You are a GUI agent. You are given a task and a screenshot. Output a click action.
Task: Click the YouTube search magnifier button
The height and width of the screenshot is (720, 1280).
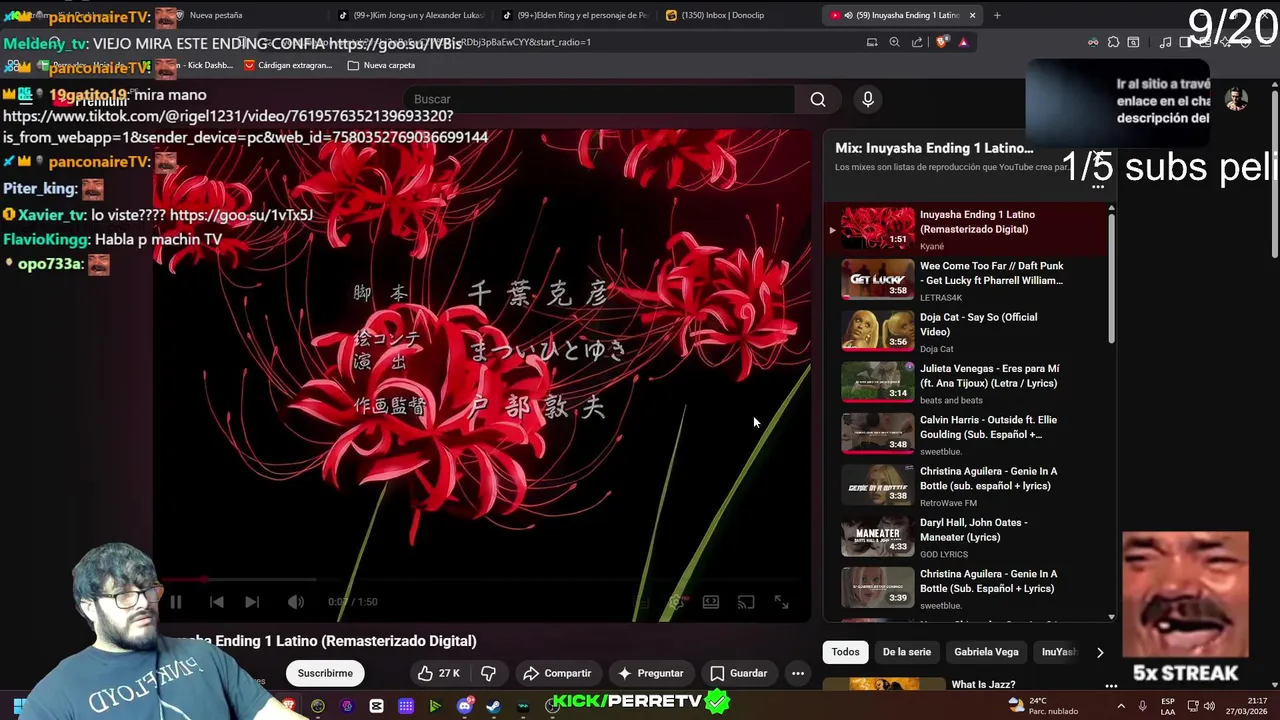(818, 99)
